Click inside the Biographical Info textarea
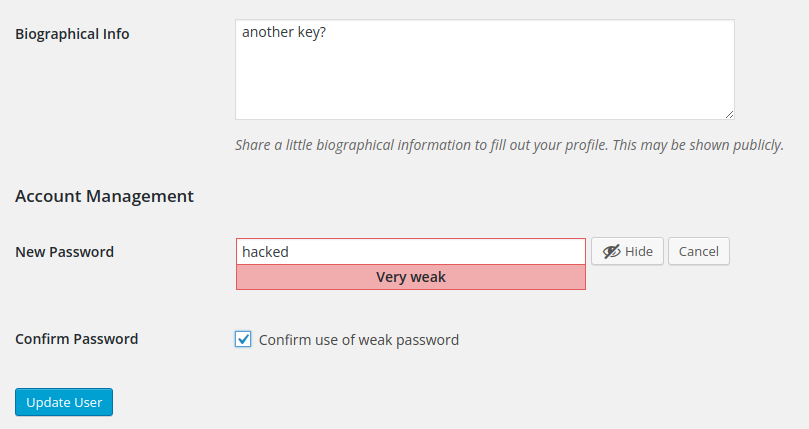The width and height of the screenshot is (809, 429). [x=485, y=70]
